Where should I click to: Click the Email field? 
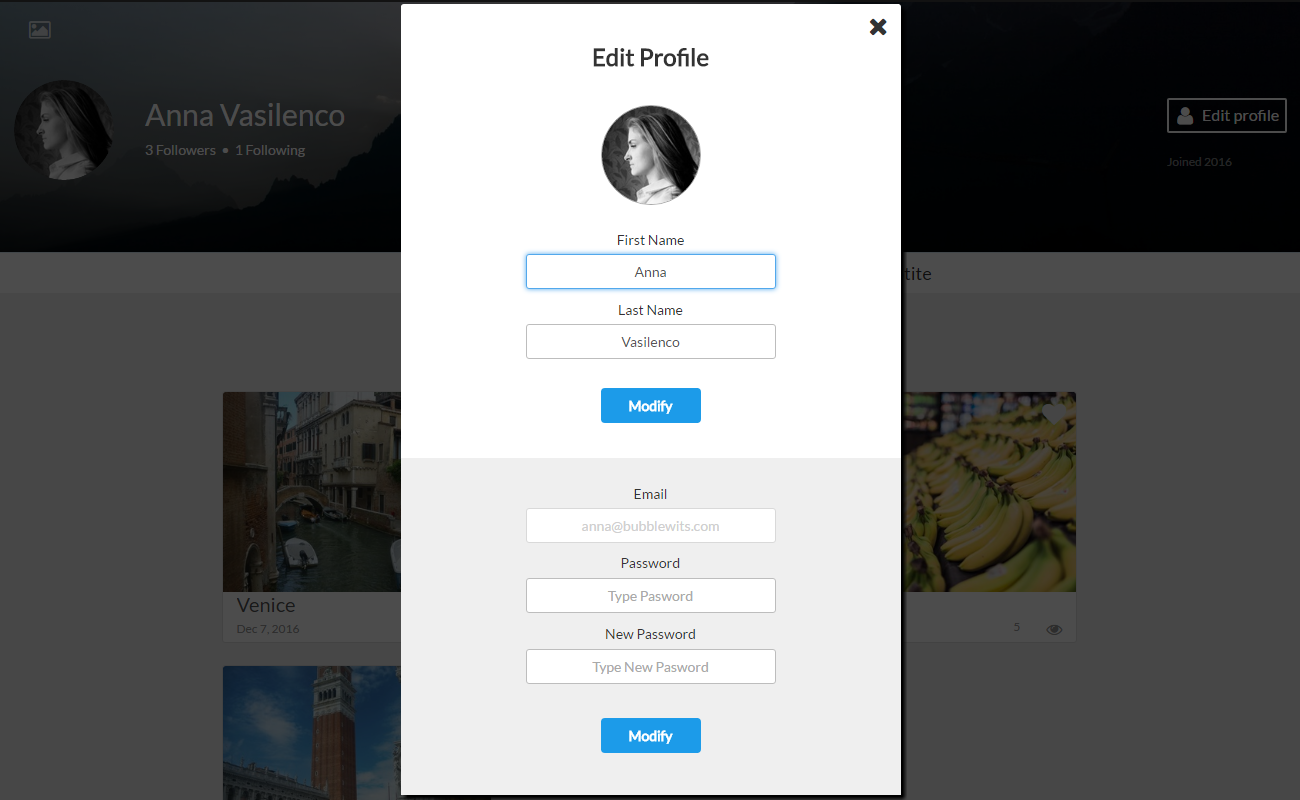[x=651, y=526]
